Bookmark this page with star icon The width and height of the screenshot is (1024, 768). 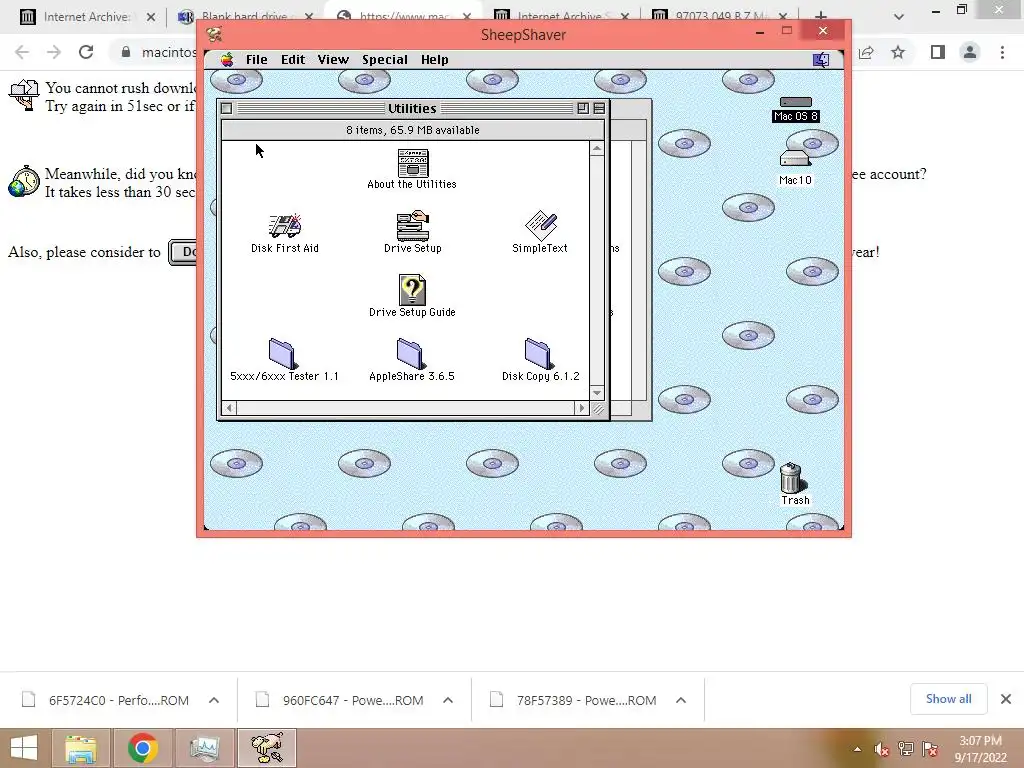point(898,52)
